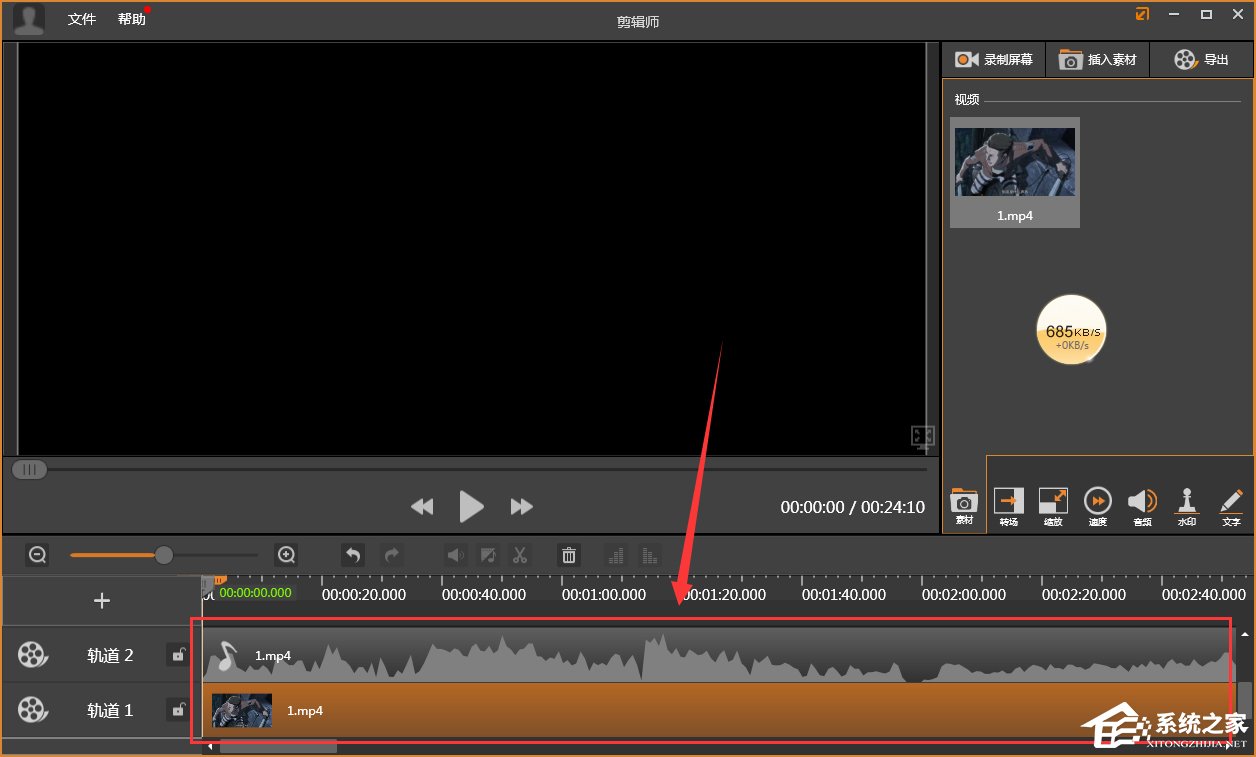
Task: Click the 录制屏幕 record screen button
Action: [x=993, y=60]
